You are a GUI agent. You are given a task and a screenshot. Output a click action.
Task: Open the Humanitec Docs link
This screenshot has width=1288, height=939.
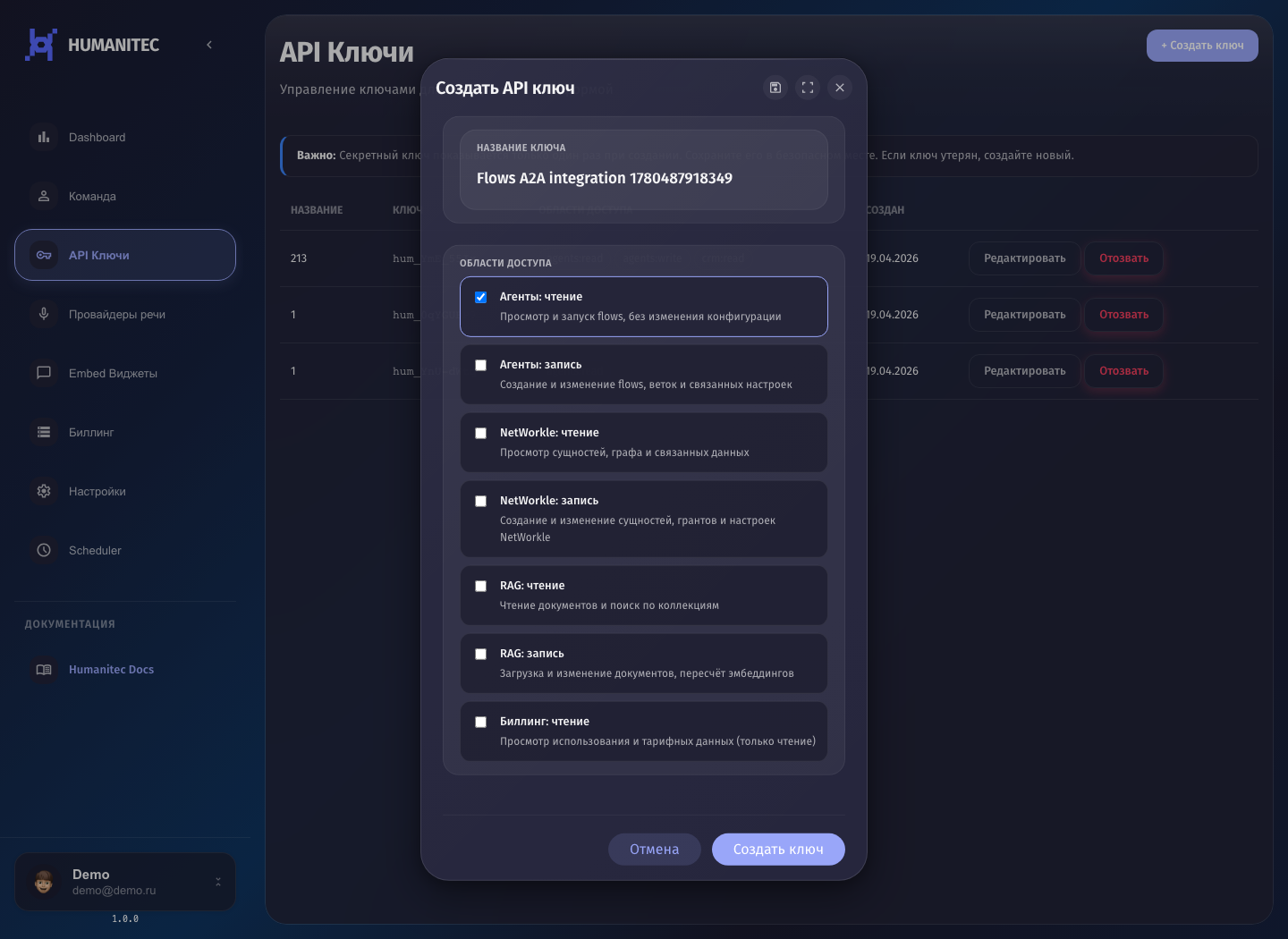point(125,669)
